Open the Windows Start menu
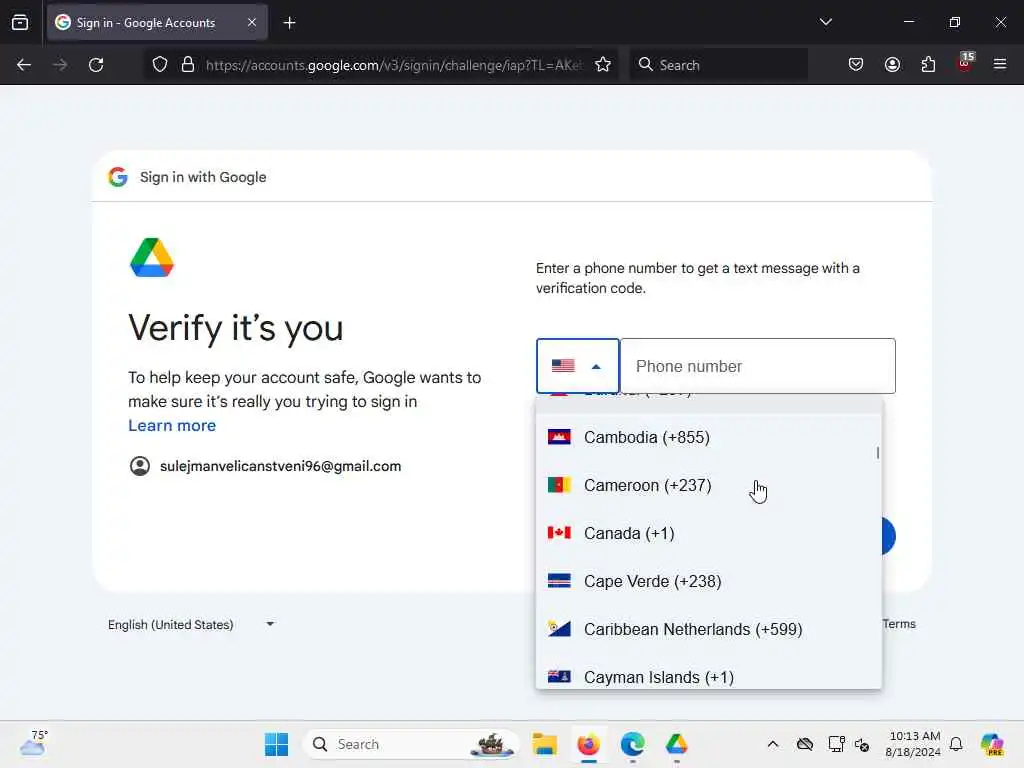 tap(276, 744)
